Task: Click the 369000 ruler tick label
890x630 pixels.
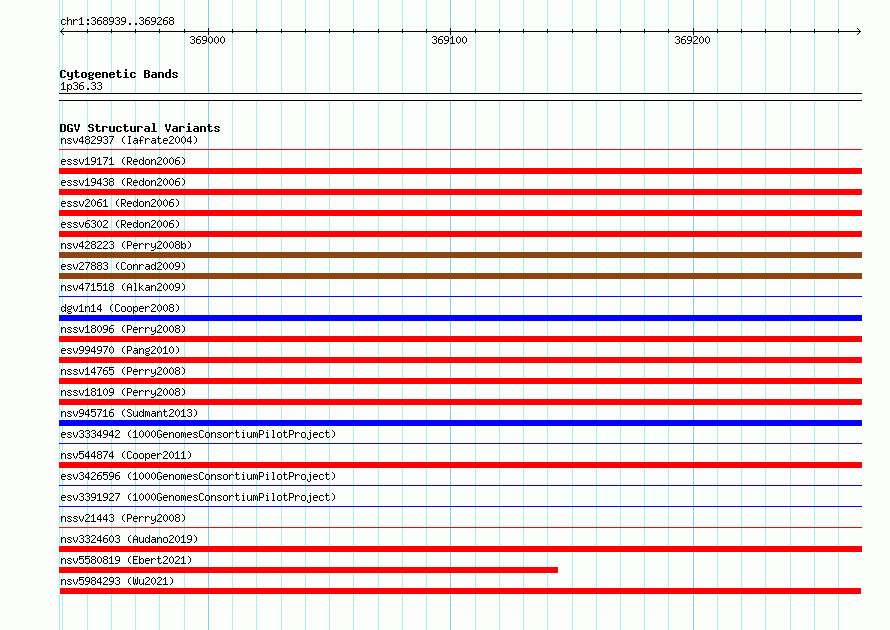Action: coord(207,40)
